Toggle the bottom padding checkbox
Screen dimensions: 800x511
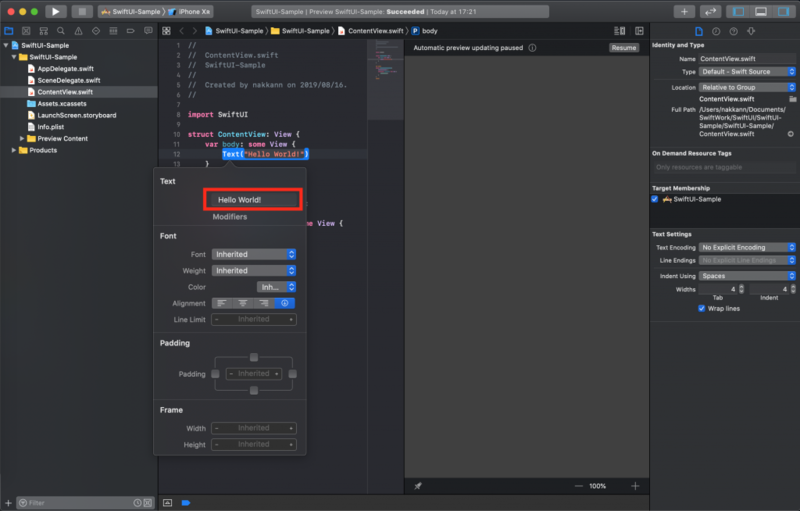pos(254,391)
